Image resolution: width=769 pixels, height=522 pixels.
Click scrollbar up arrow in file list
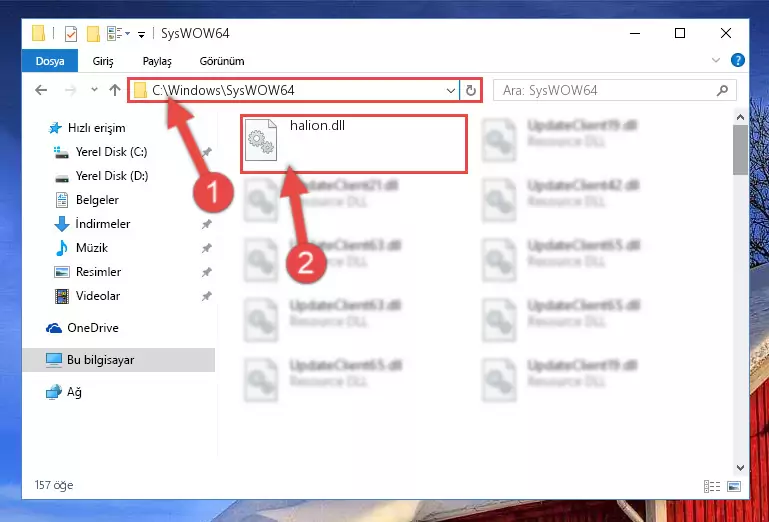(x=741, y=117)
